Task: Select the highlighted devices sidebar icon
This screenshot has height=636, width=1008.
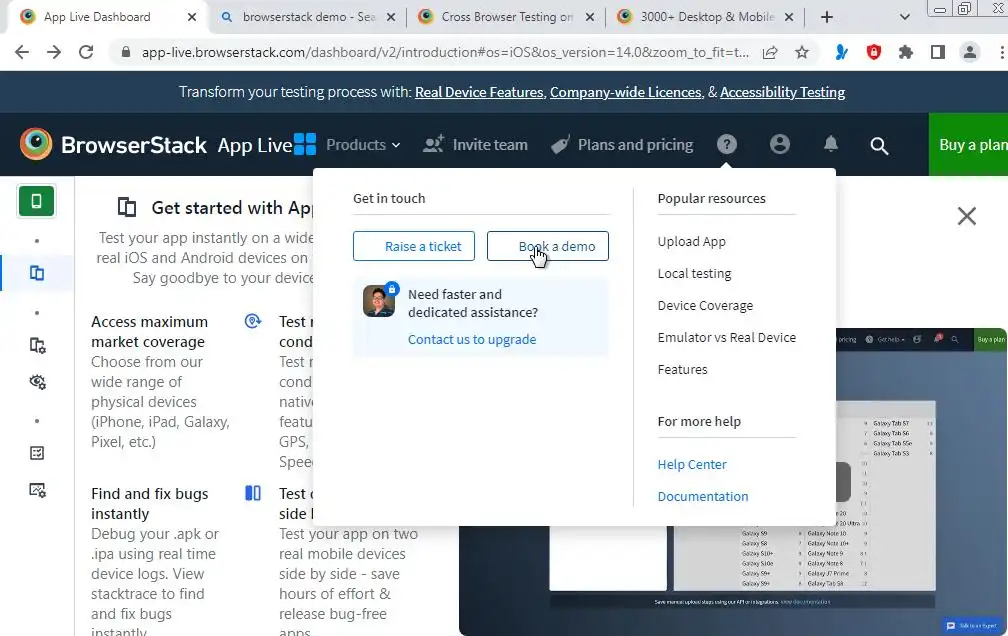Action: 37,273
